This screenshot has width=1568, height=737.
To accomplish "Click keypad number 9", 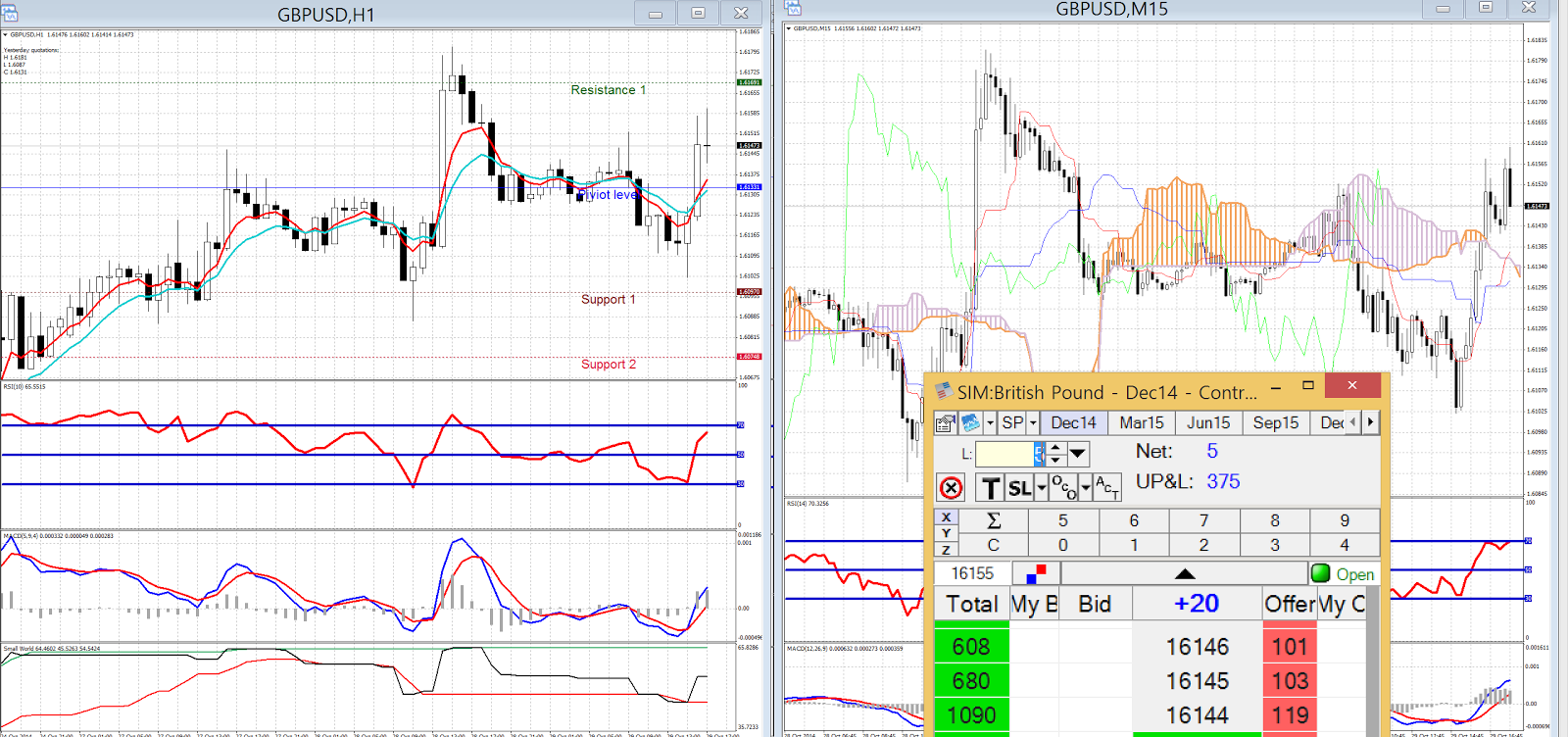I will tap(1345, 520).
